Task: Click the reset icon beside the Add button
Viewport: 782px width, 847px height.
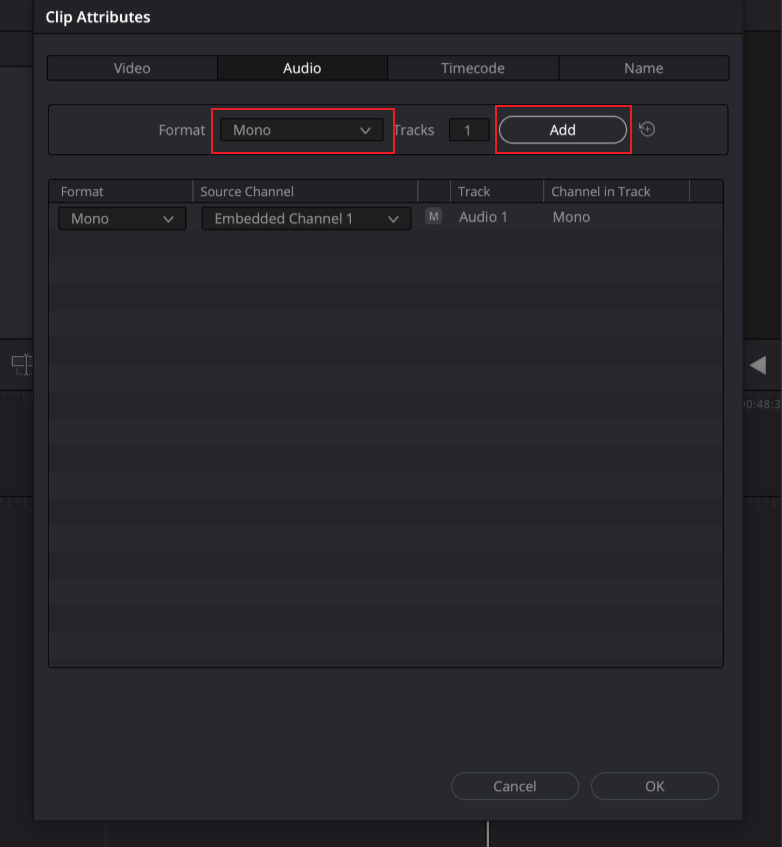Action: [x=647, y=130]
